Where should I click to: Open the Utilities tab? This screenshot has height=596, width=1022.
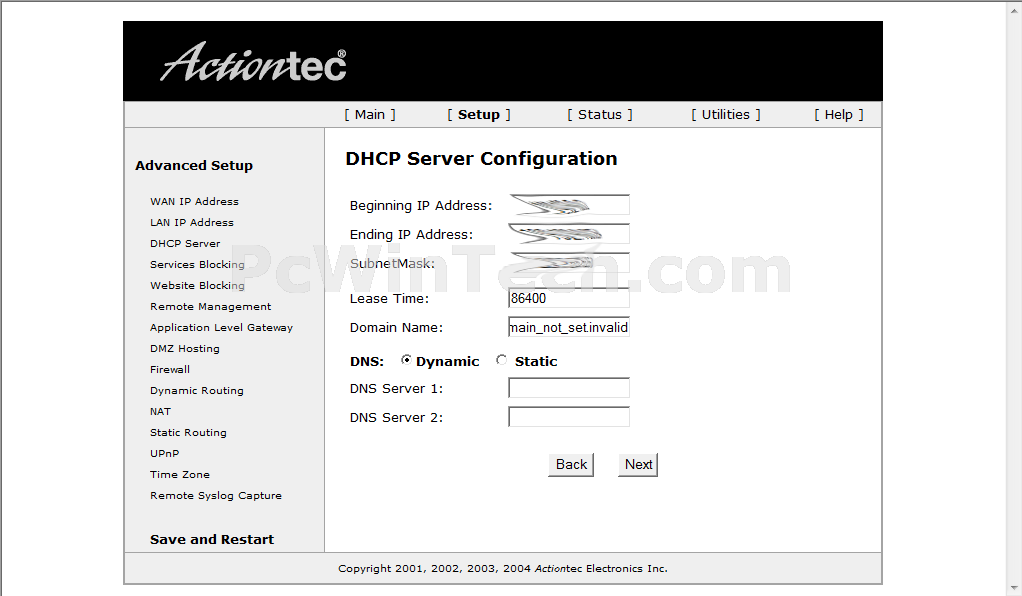[x=725, y=115]
